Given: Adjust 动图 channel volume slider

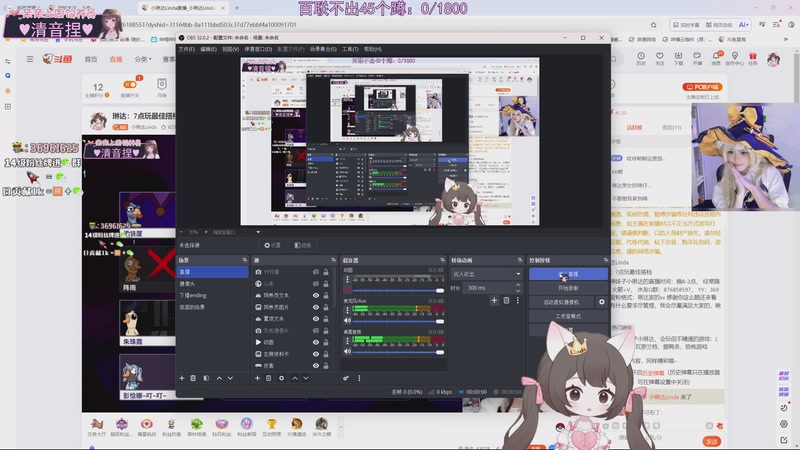Looking at the screenshot, I should coord(398,290).
